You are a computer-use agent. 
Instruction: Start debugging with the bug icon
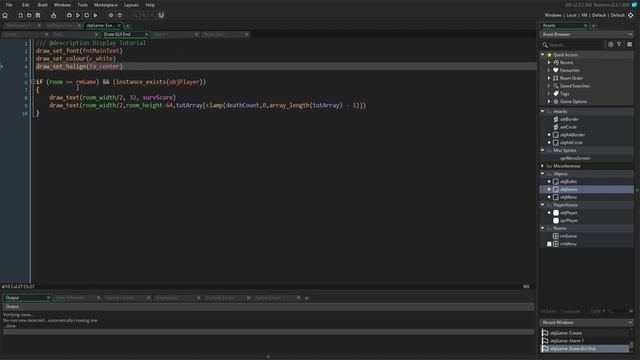(x=69, y=15)
